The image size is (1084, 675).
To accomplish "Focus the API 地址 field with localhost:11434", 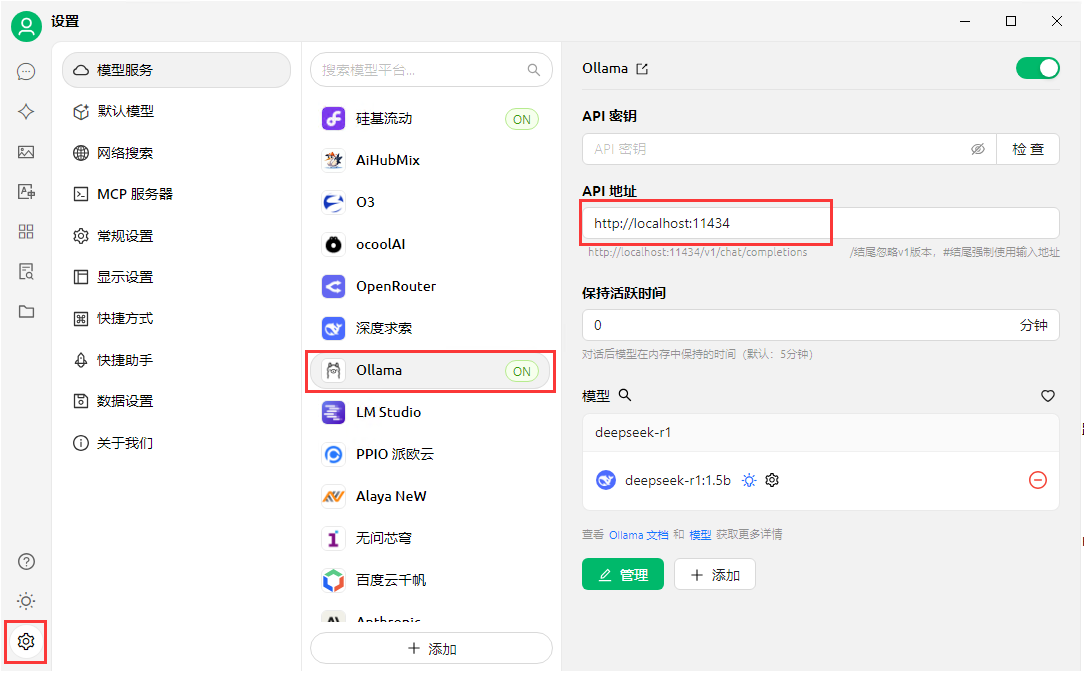I will (821, 223).
